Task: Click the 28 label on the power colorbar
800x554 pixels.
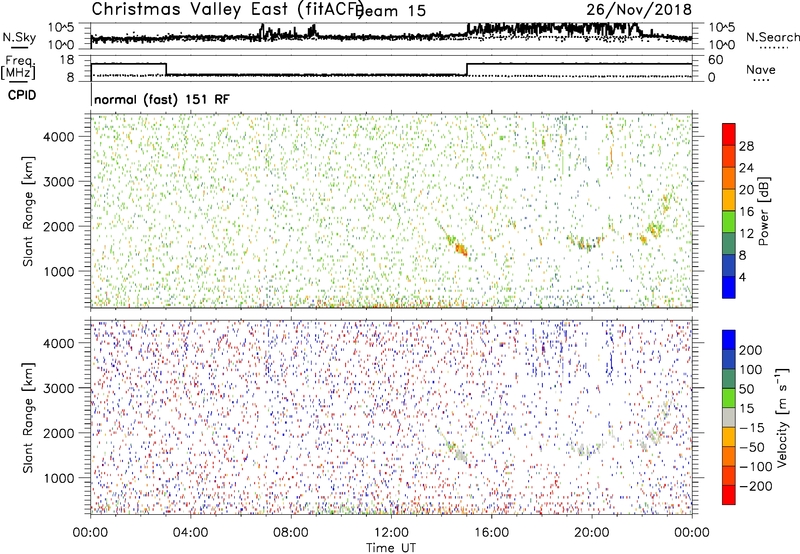Action: point(746,146)
